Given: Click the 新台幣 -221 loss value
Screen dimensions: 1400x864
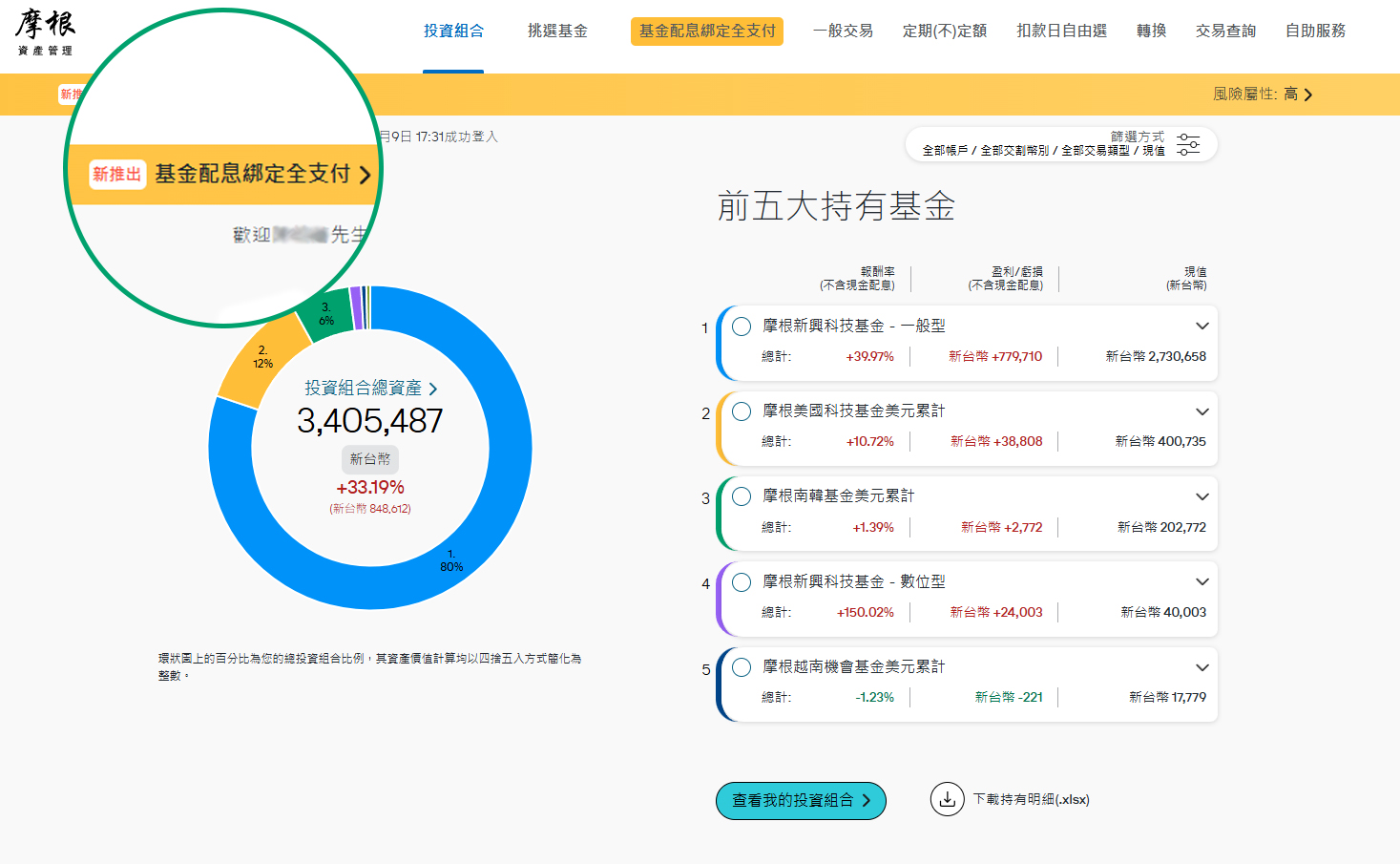Looking at the screenshot, I should (x=1009, y=698).
